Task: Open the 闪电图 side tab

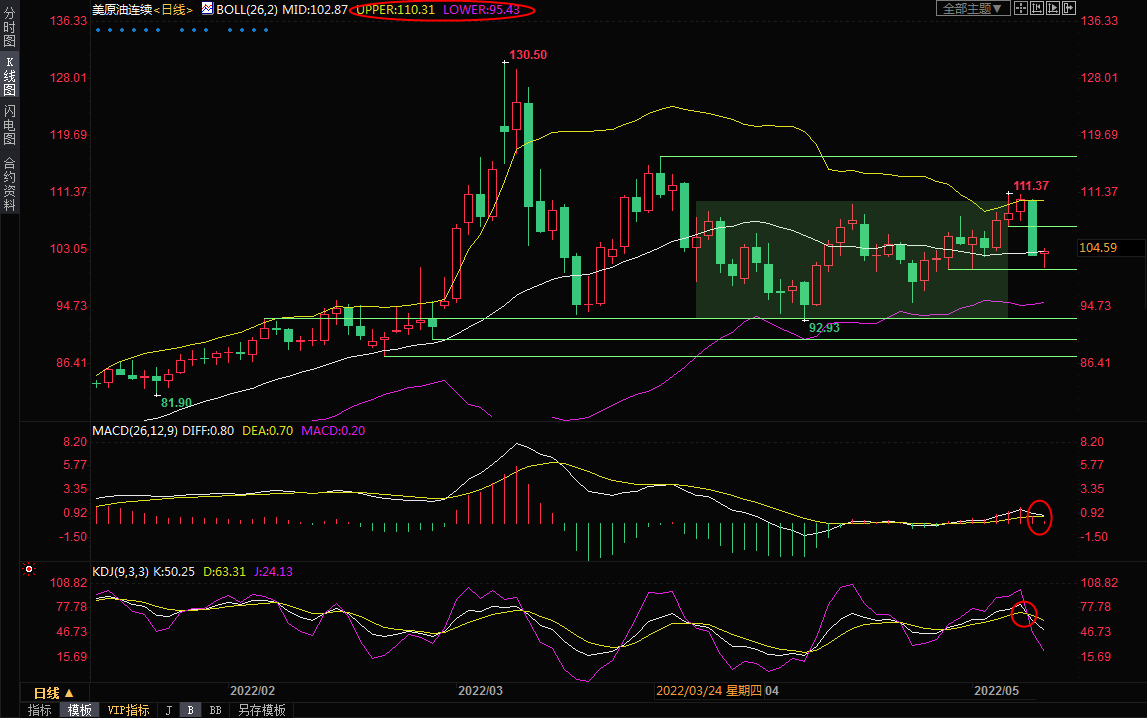Action: (9, 124)
